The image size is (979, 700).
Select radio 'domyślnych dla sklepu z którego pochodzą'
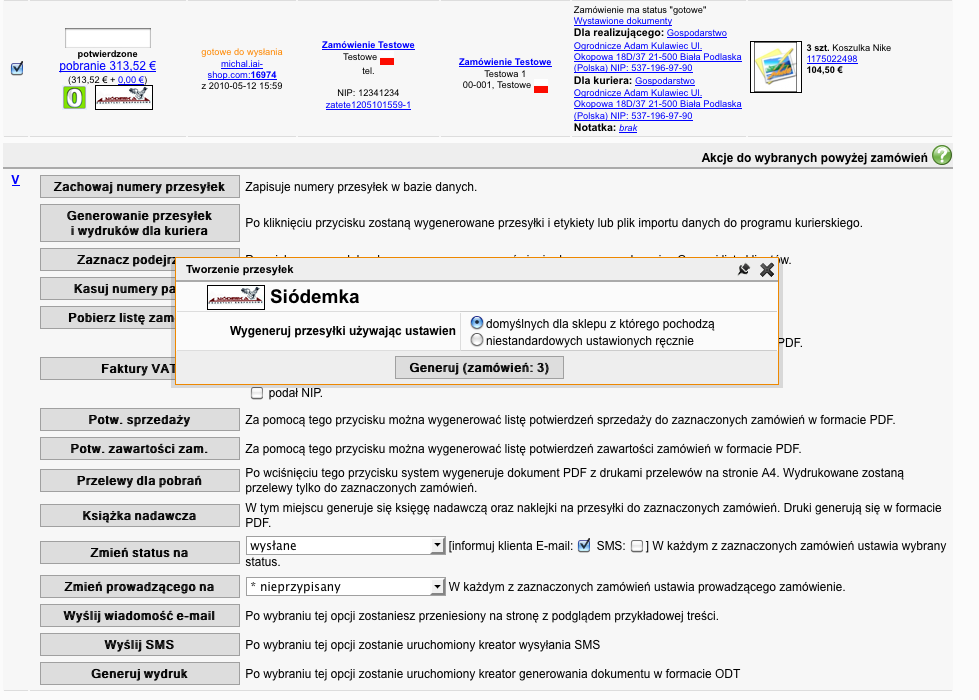click(x=477, y=323)
